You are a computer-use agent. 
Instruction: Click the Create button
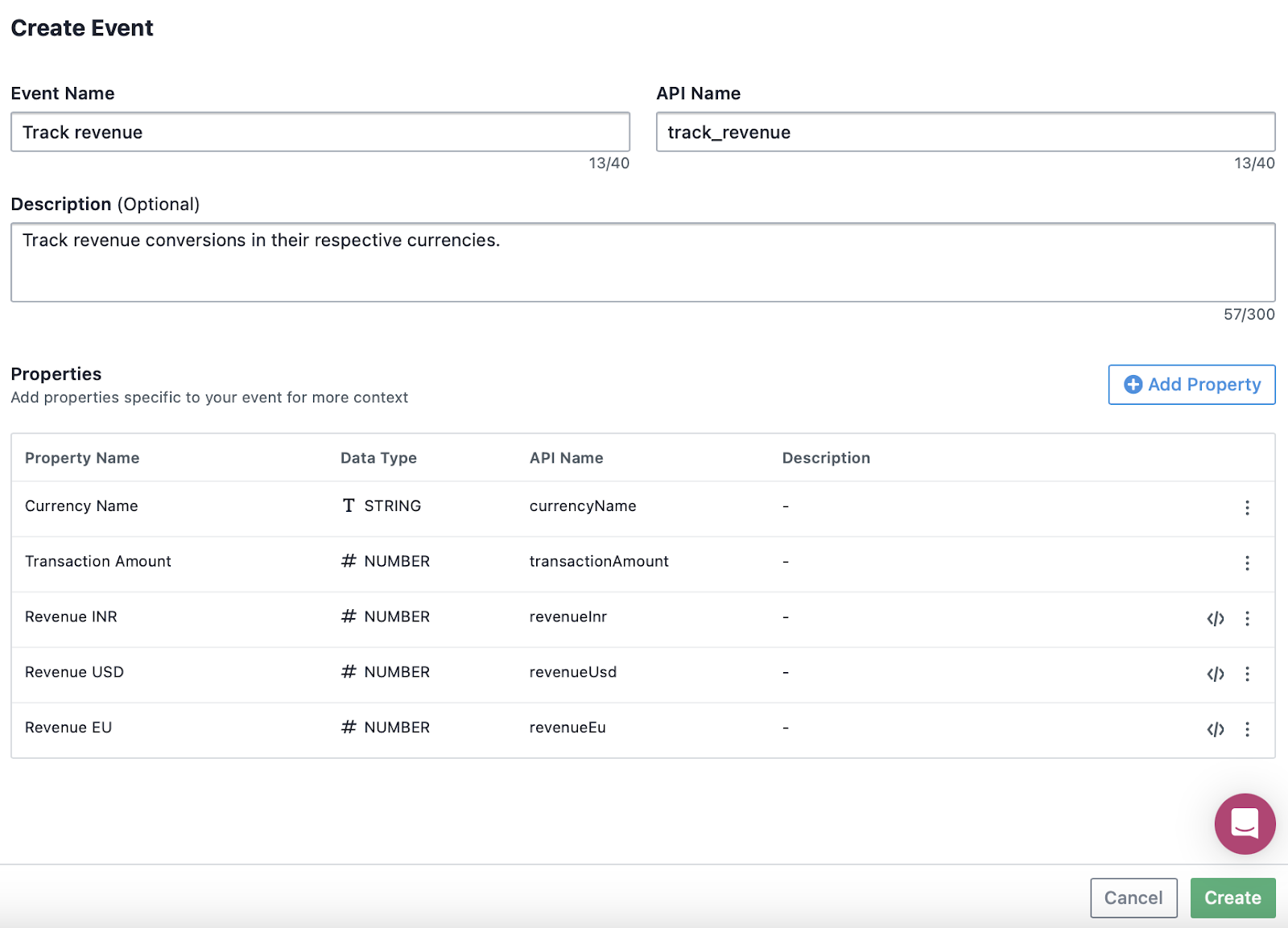click(1232, 897)
